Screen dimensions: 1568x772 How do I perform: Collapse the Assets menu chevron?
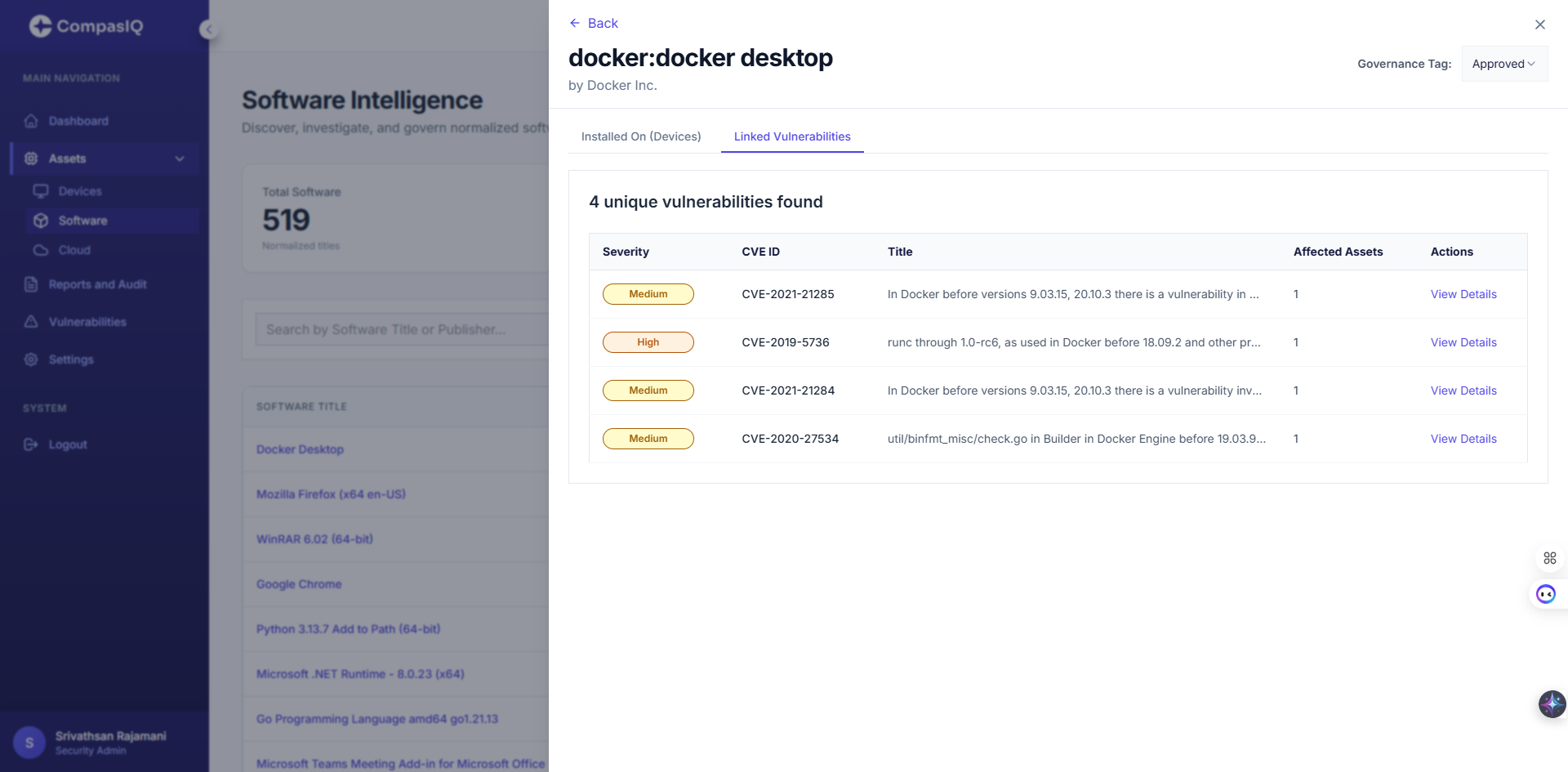[x=180, y=158]
